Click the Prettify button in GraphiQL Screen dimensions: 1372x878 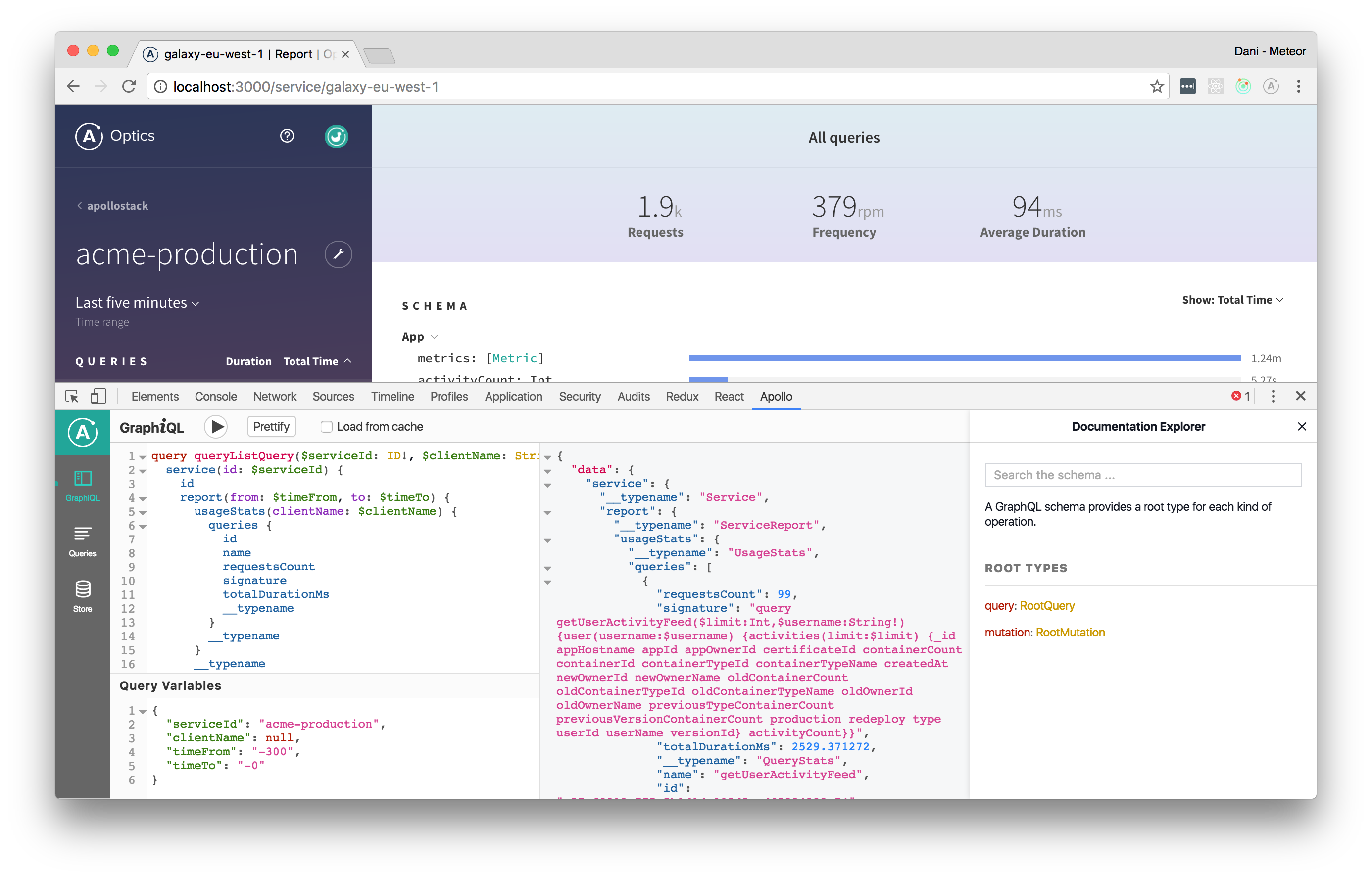271,425
